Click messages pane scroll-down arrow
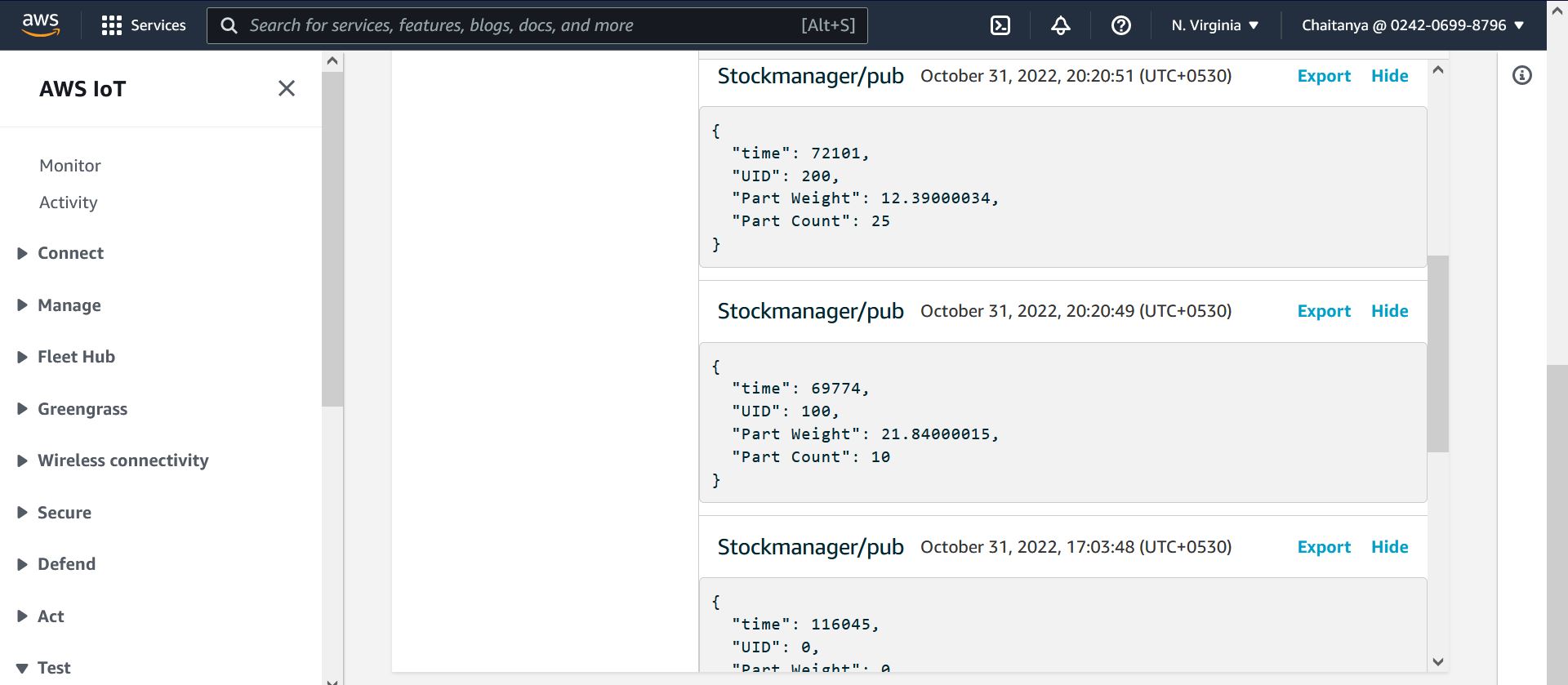Screen dimensions: 1568x685 [1438, 662]
